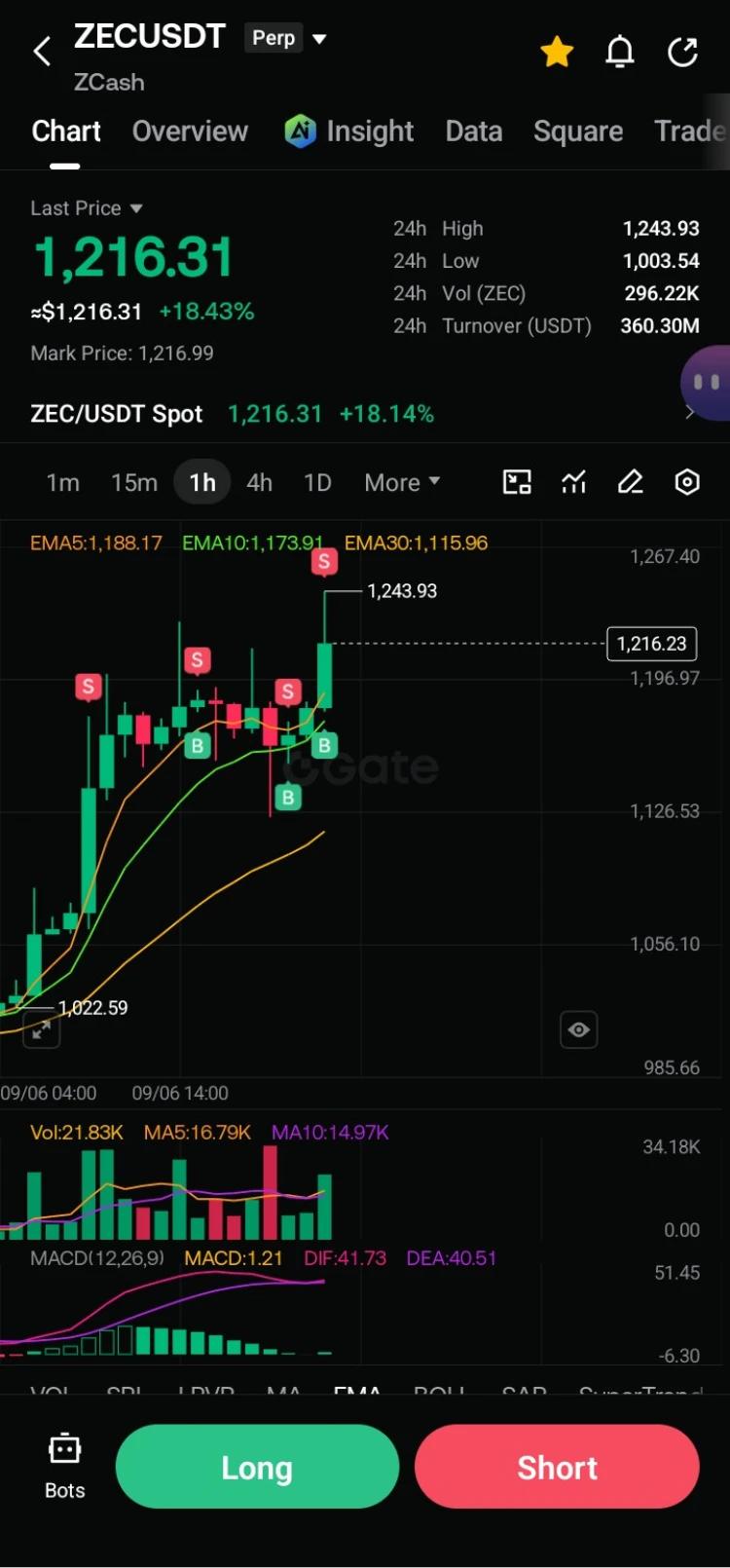Tap the green Long button
This screenshot has width=730, height=1568.
pos(257,1467)
